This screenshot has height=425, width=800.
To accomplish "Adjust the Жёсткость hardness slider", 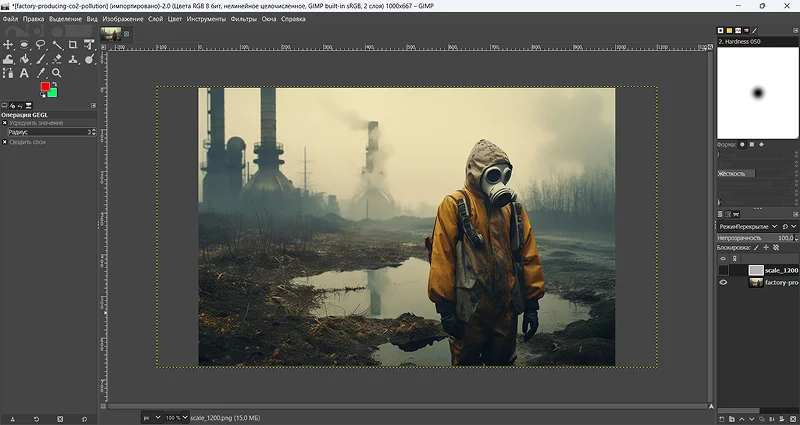I will (x=757, y=173).
